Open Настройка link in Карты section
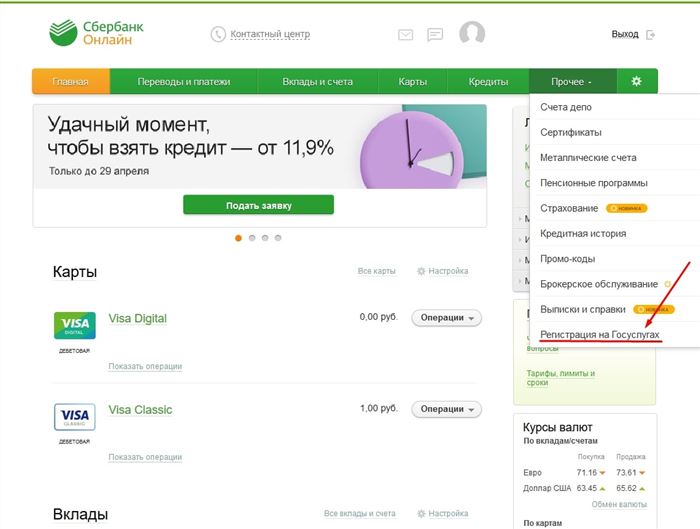This screenshot has width=700, height=529. pos(448,271)
